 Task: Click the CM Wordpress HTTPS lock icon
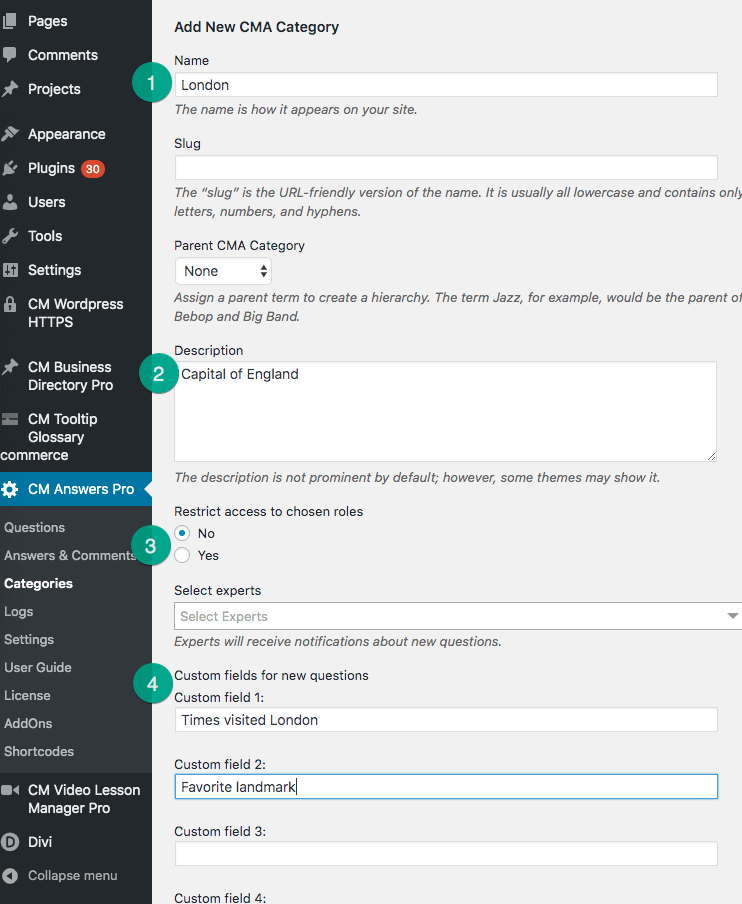tap(10, 304)
